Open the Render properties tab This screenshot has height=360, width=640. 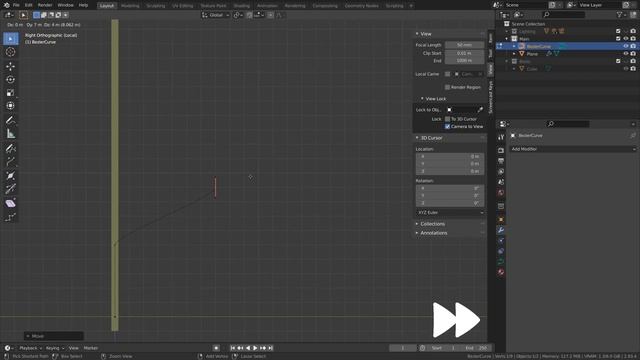[x=501, y=151]
